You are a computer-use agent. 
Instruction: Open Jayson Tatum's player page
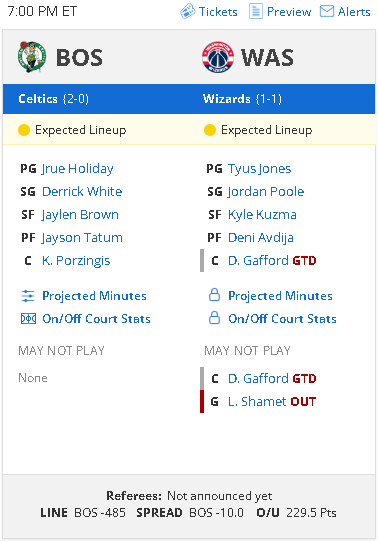[82, 238]
